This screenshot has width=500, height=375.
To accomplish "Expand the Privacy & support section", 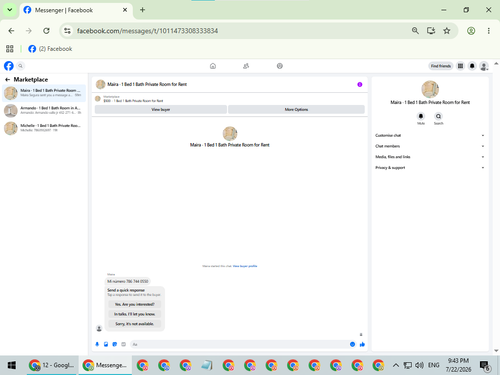I will 430,167.
